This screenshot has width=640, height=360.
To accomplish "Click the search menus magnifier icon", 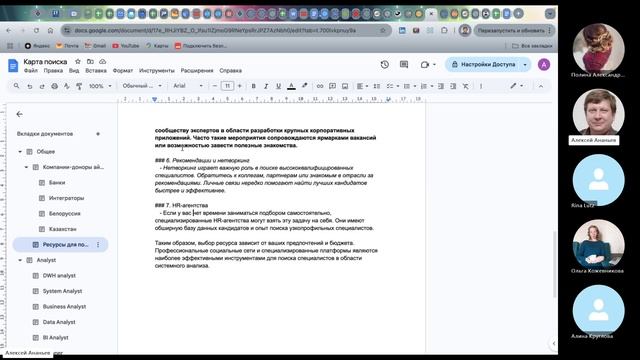I will (x=16, y=86).
